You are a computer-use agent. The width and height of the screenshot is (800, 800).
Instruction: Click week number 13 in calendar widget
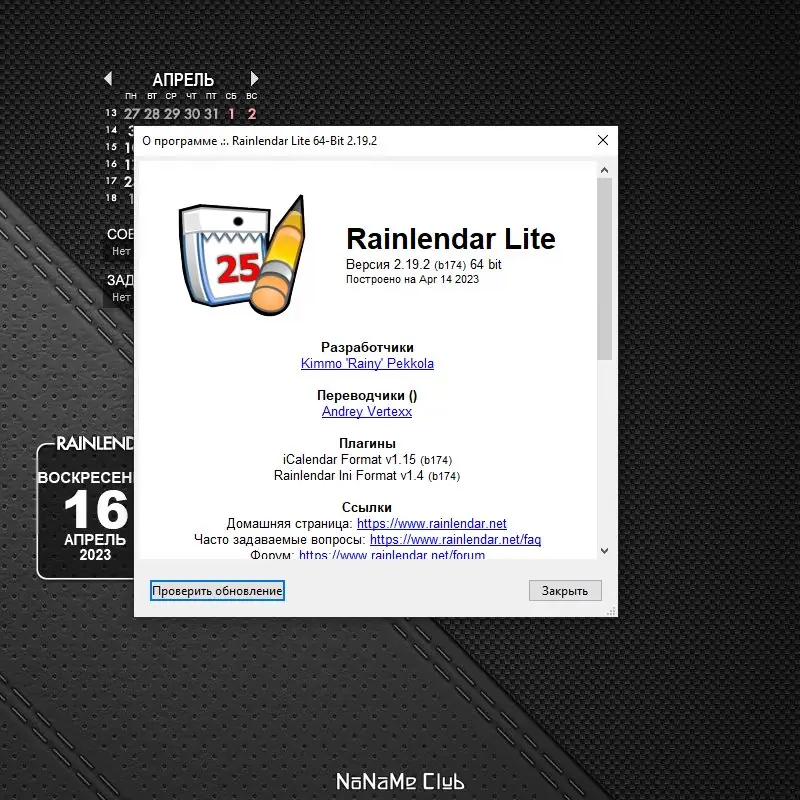tap(111, 113)
